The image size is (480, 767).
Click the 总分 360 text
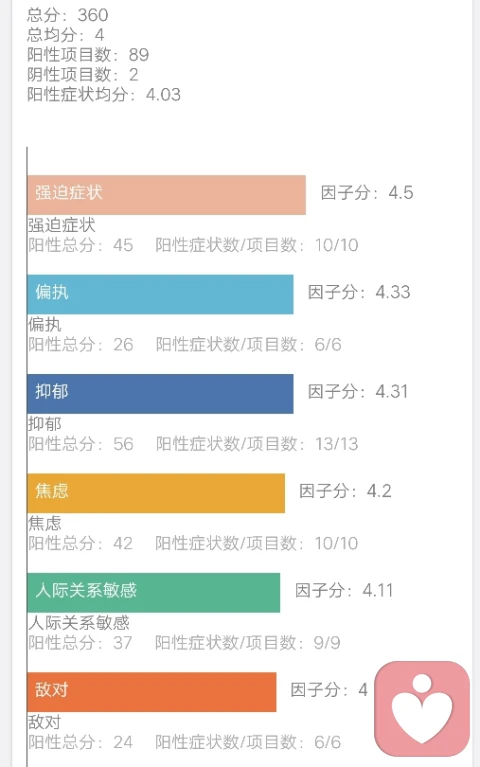(68, 15)
